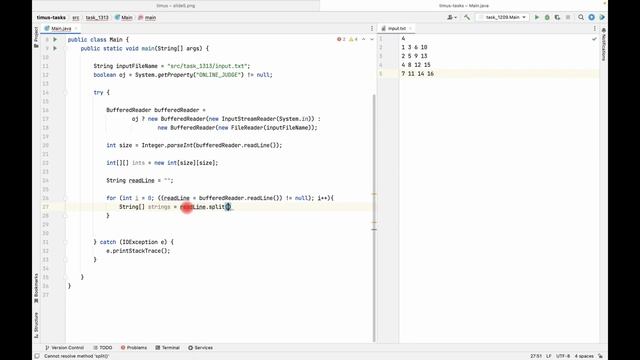
Task: Click line '7 11 14 16' in input.txt
Action: tap(417, 74)
